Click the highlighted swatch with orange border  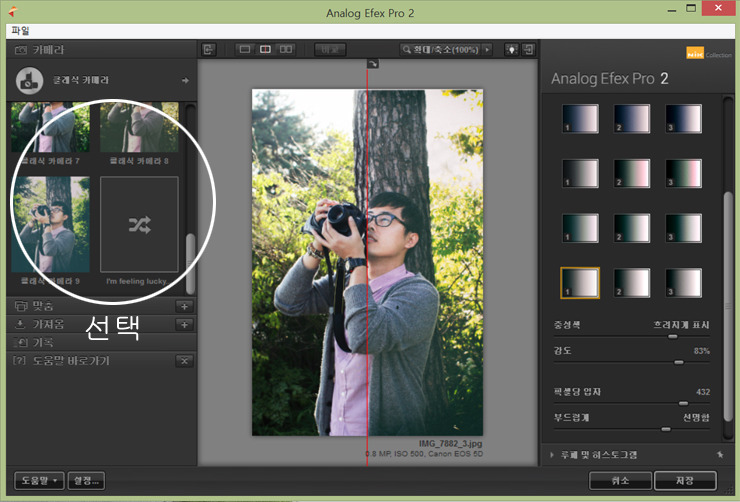580,283
